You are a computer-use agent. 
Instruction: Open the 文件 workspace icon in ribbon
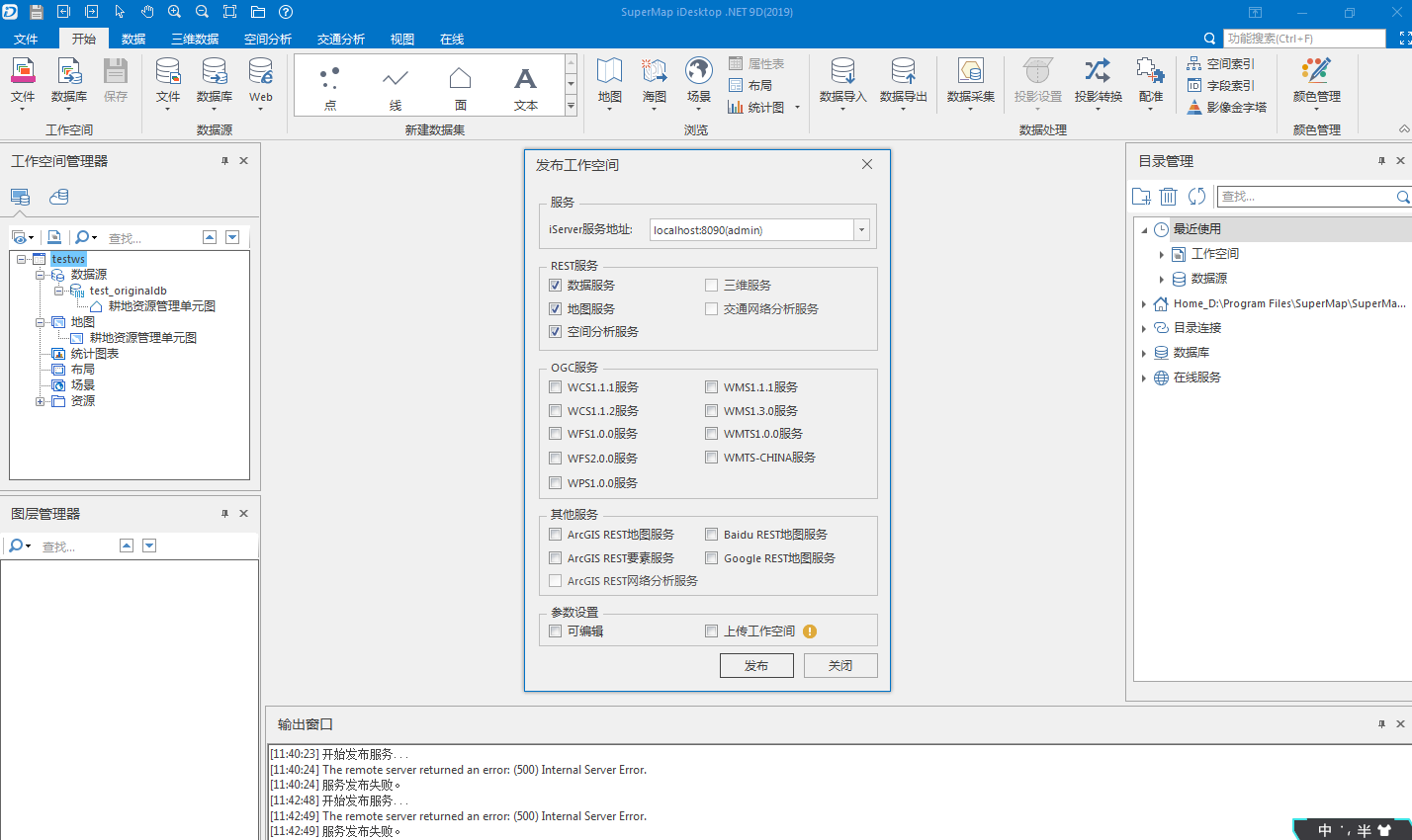23,81
